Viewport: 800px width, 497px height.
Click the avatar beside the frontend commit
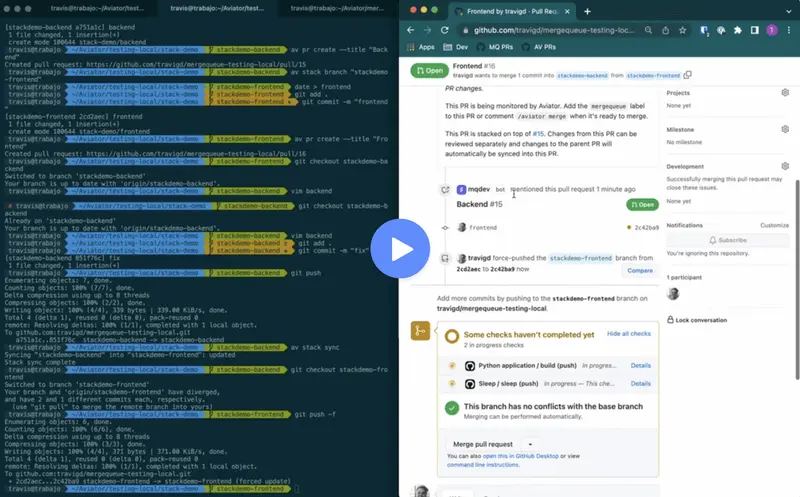(462, 227)
